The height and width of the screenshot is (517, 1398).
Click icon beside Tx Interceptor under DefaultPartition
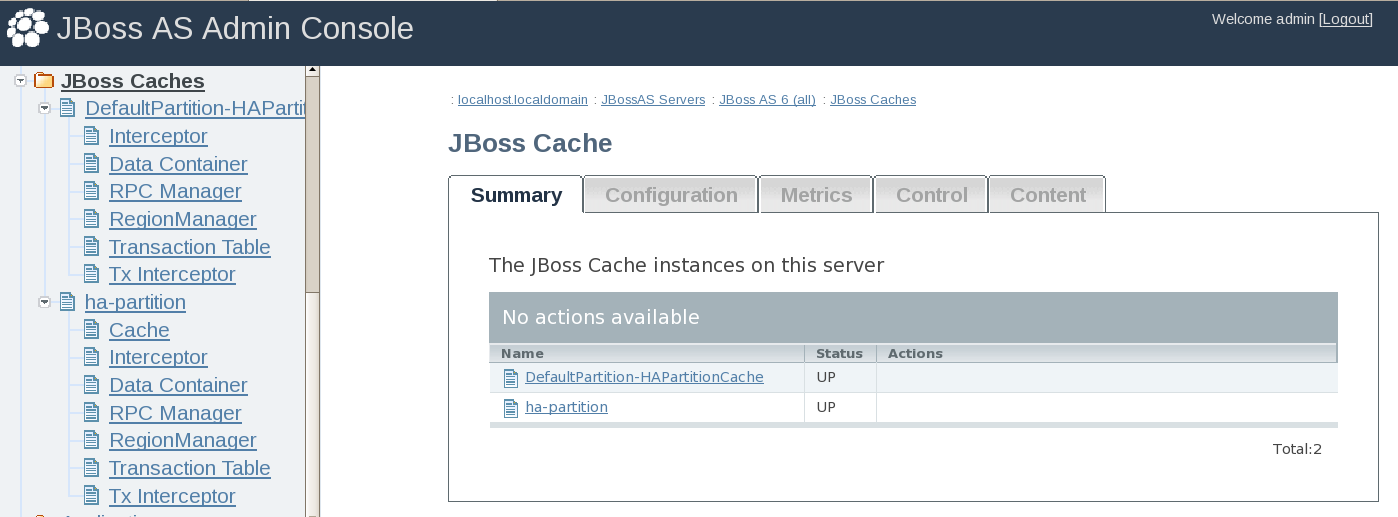pos(92,273)
